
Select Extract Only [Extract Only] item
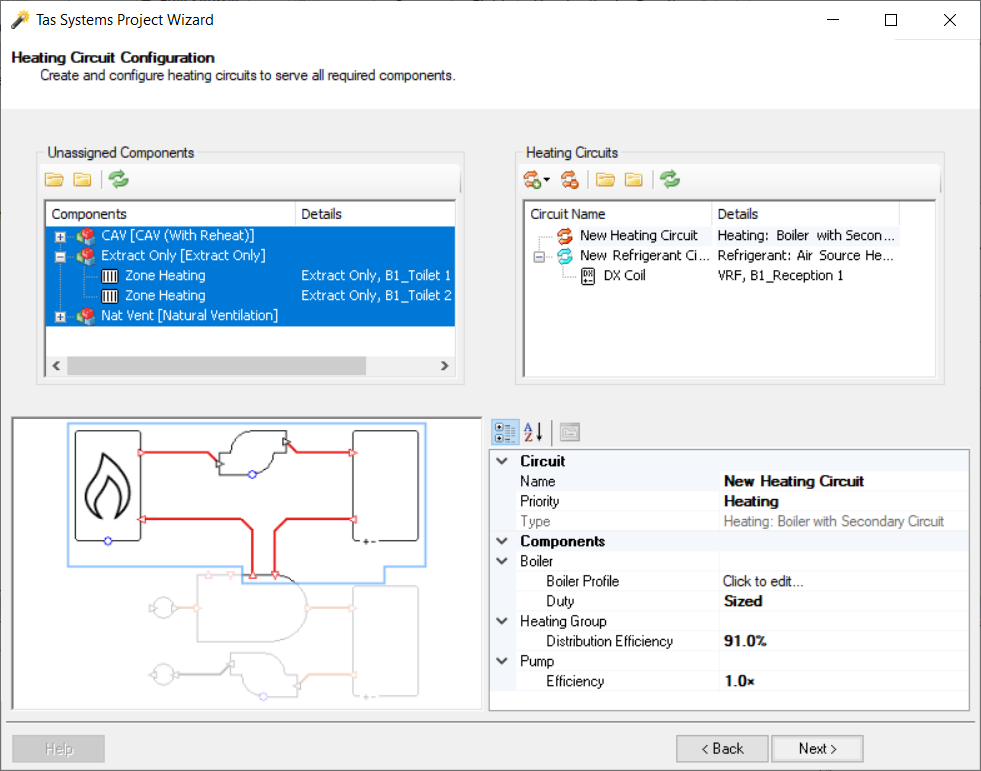click(x=183, y=256)
